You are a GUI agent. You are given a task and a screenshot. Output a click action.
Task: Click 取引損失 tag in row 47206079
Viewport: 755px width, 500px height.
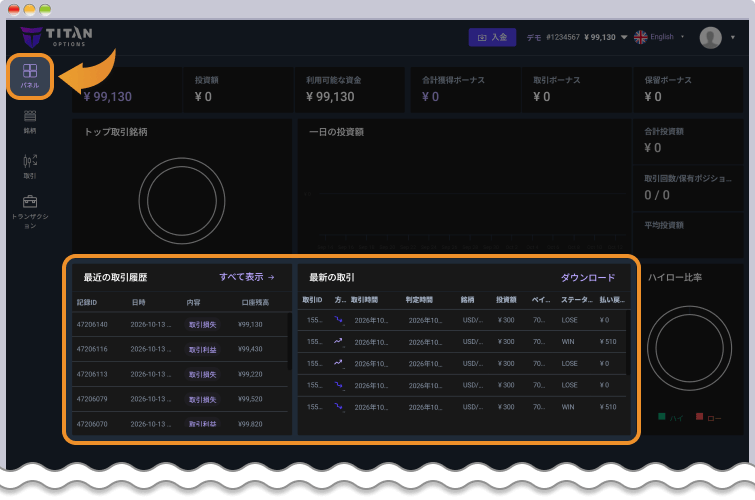pyautogui.click(x=202, y=399)
